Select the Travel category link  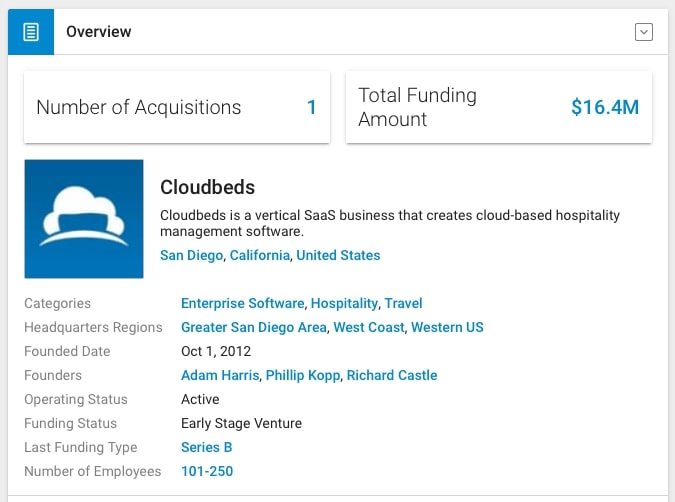[x=403, y=303]
